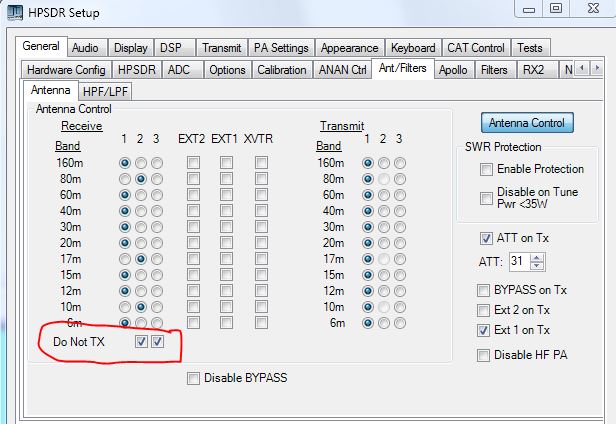Check EXT2 for 30m receive band
Viewport: 616px width, 424px height.
tap(193, 227)
